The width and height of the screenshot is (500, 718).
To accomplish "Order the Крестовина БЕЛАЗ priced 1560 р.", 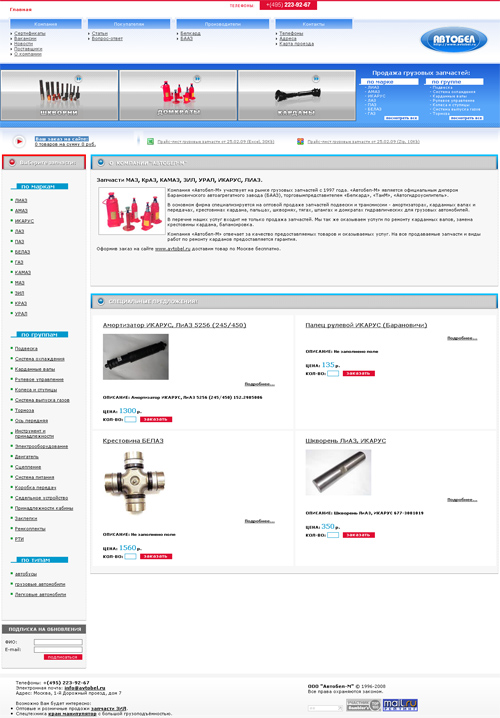I will 156,556.
